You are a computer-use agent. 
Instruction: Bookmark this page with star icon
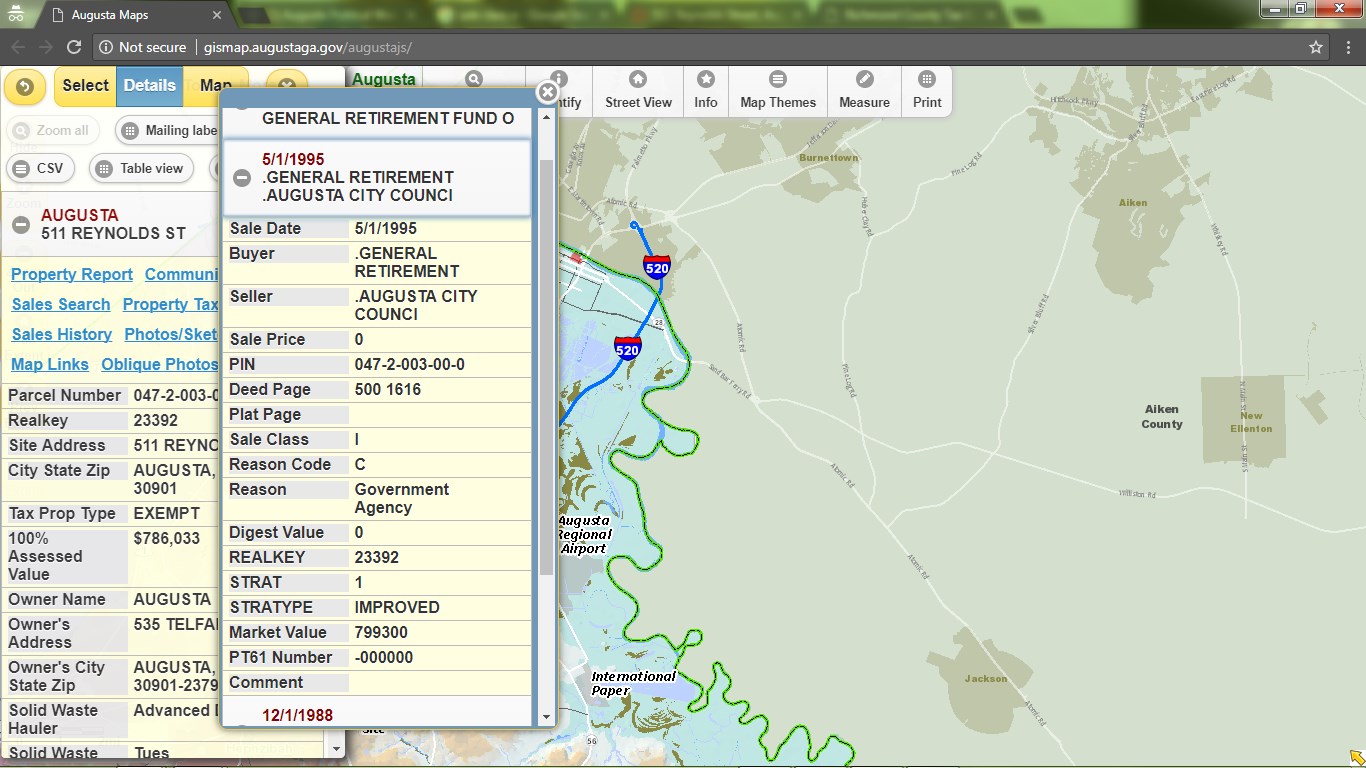click(x=1316, y=47)
